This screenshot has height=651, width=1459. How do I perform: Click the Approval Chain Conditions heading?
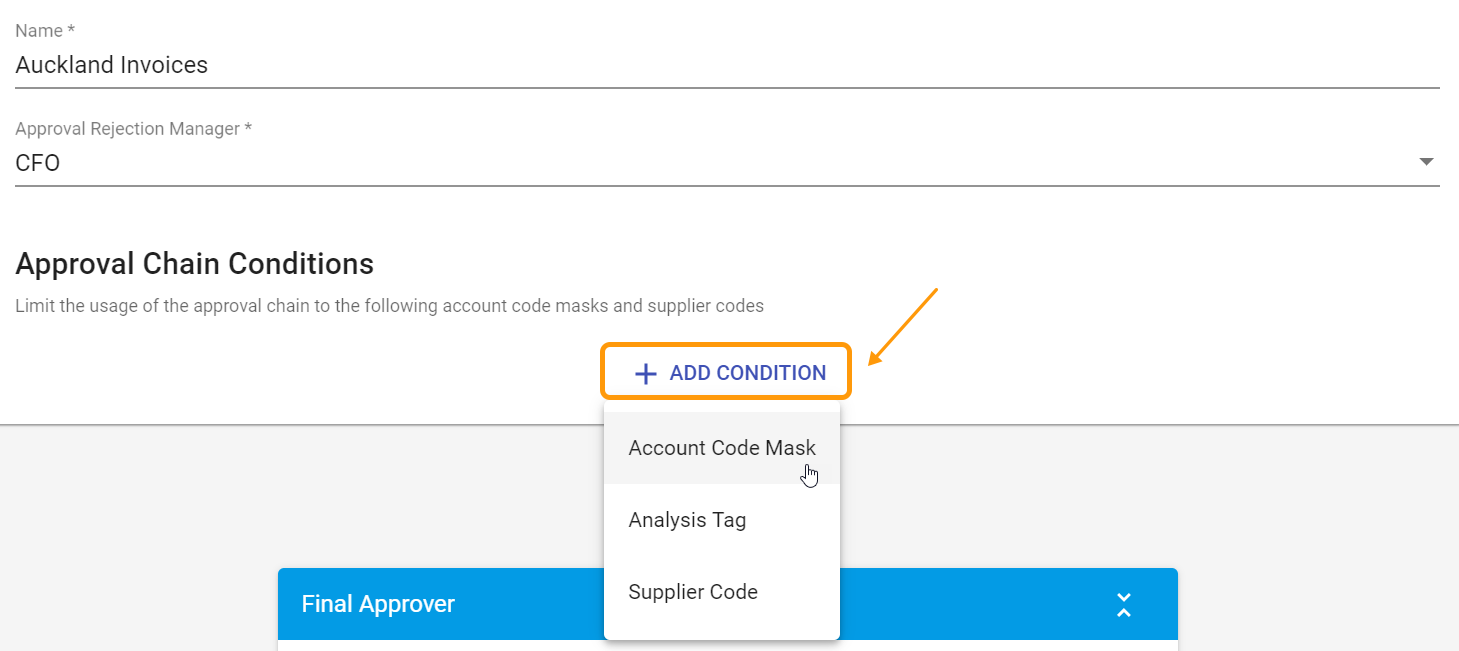point(194,263)
